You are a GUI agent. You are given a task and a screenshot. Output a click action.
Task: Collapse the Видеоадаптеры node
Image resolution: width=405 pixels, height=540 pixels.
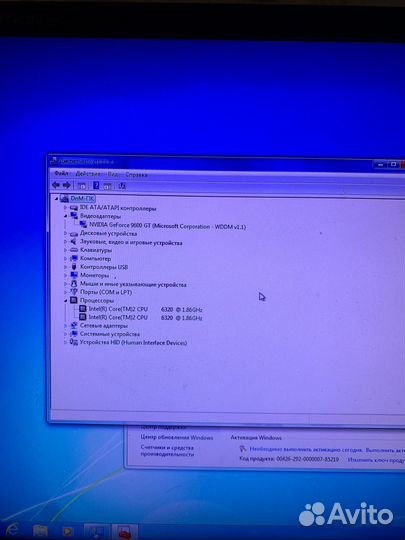tap(65, 216)
